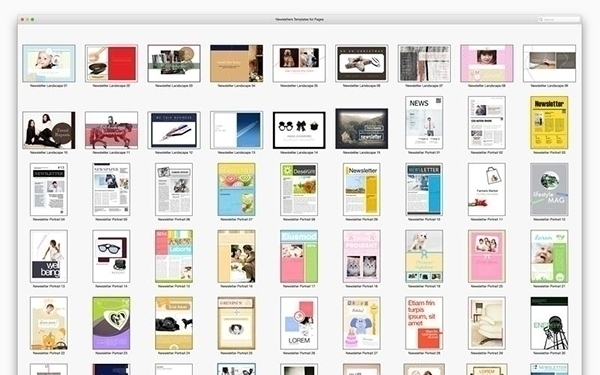Open Newsletter Portrait 12 lifestyle MAG template

(x=549, y=189)
